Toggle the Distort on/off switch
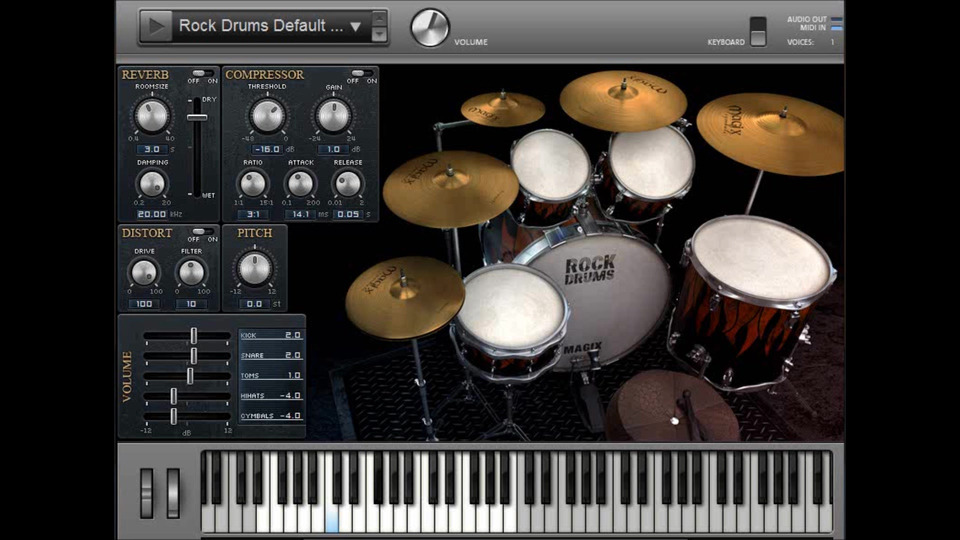The width and height of the screenshot is (960, 540). [x=202, y=231]
